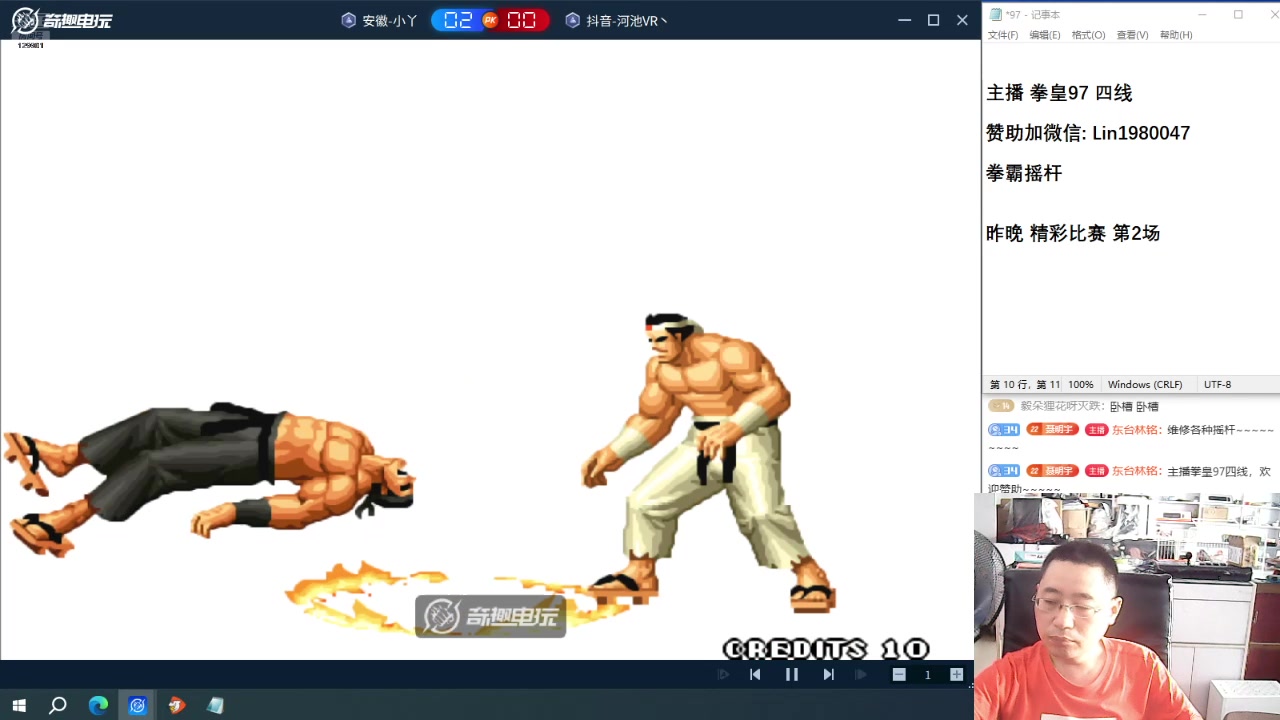Click the blue 02 score display
The image size is (1280, 720).
458,20
